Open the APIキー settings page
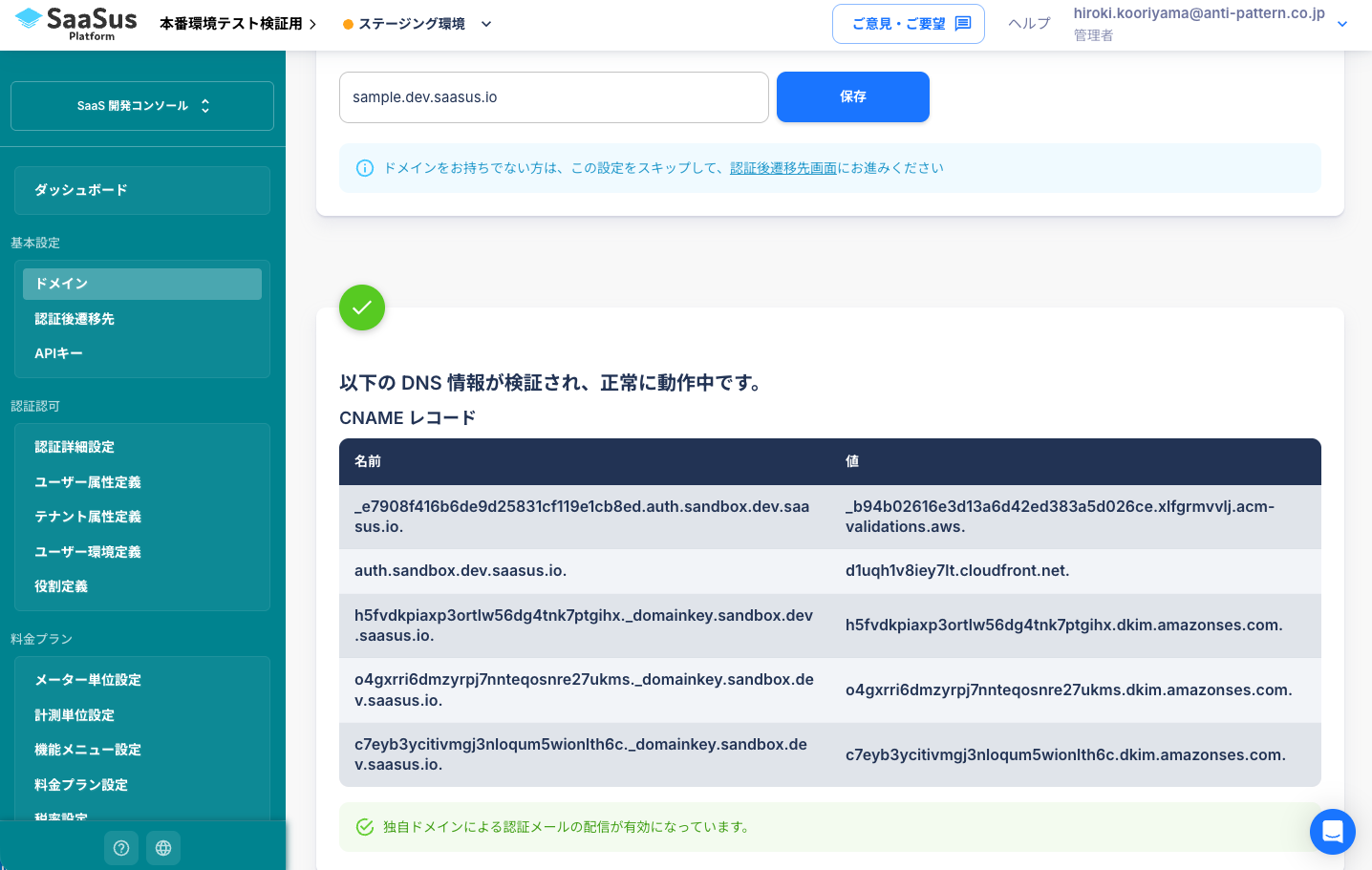 coord(57,353)
